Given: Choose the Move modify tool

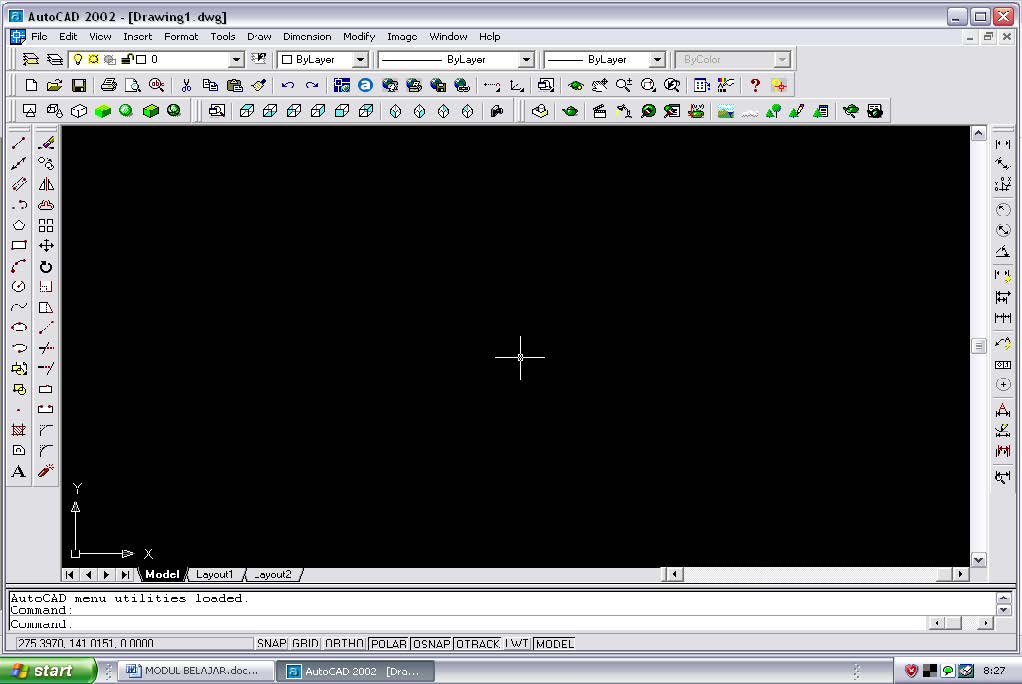Looking at the screenshot, I should pos(46,246).
